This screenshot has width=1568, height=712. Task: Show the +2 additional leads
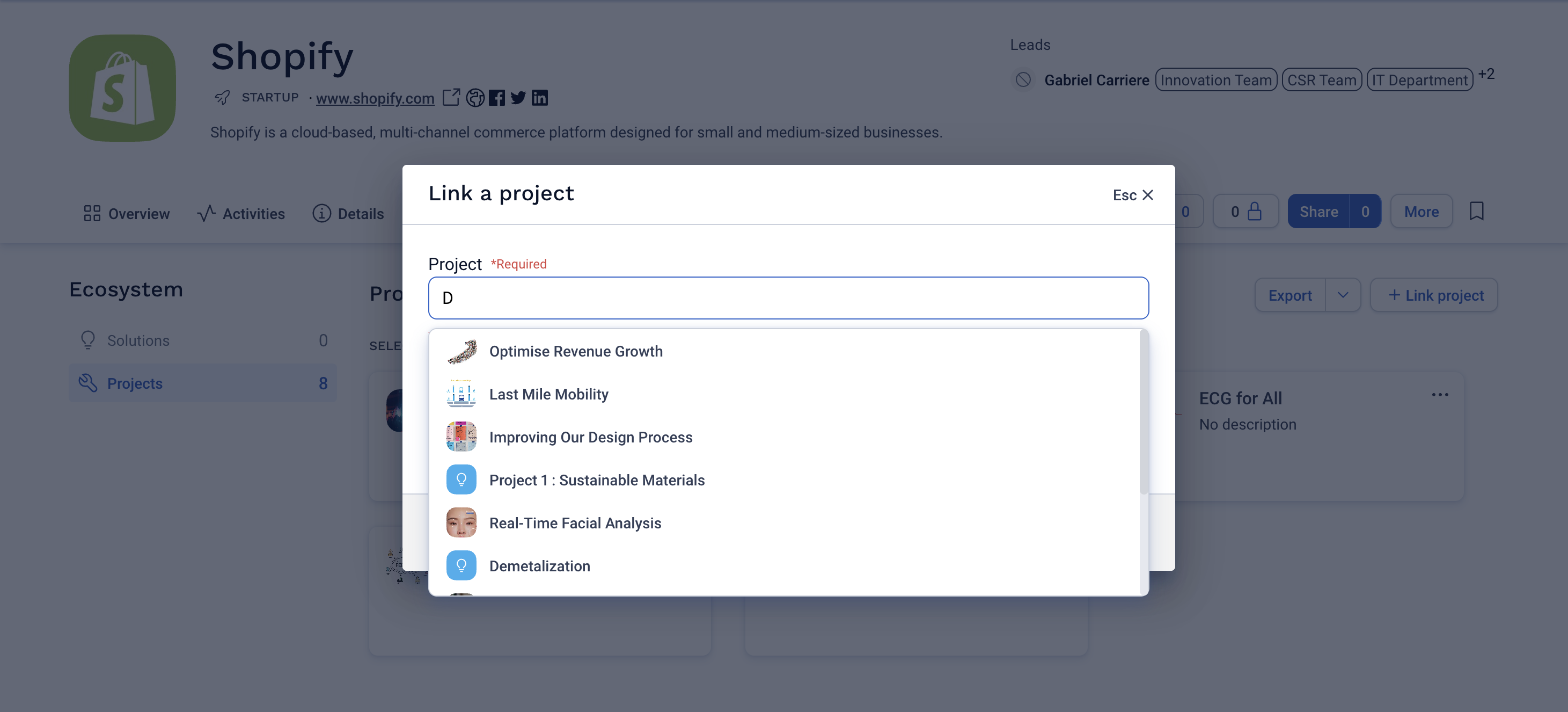(1486, 74)
